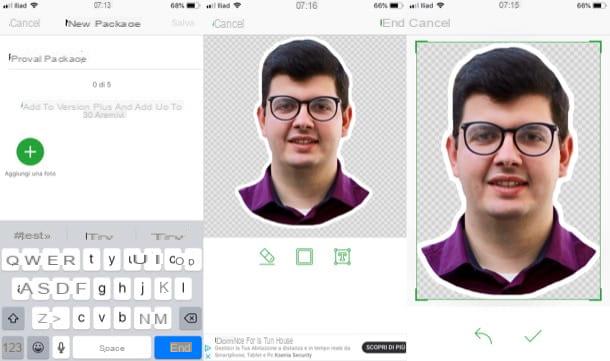
Task: Tap the battery icon in the third status bar
Action: (599, 5)
